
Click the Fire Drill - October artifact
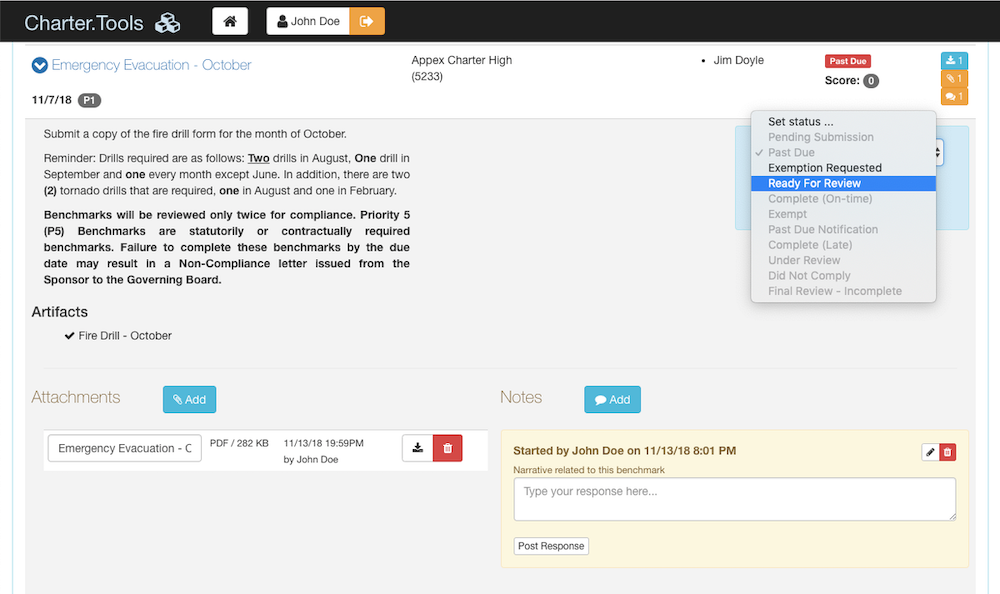click(125, 336)
